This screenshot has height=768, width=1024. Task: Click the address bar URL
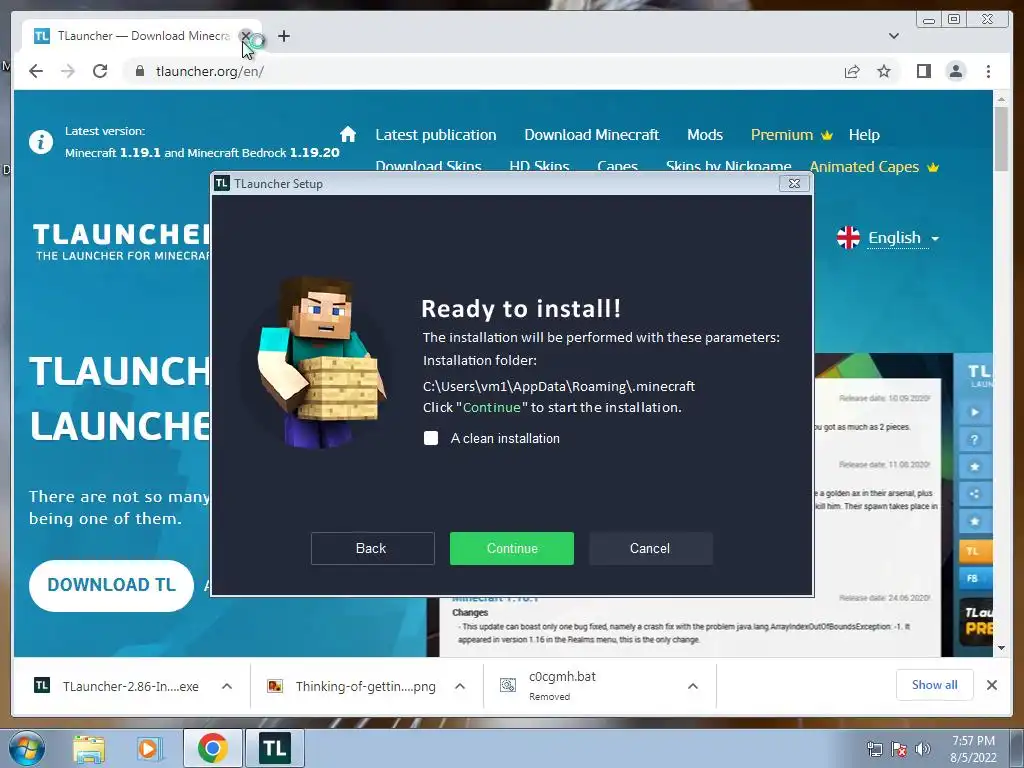coord(210,71)
